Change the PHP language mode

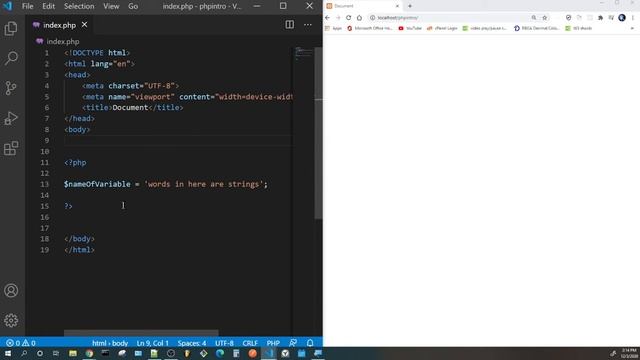273,343
